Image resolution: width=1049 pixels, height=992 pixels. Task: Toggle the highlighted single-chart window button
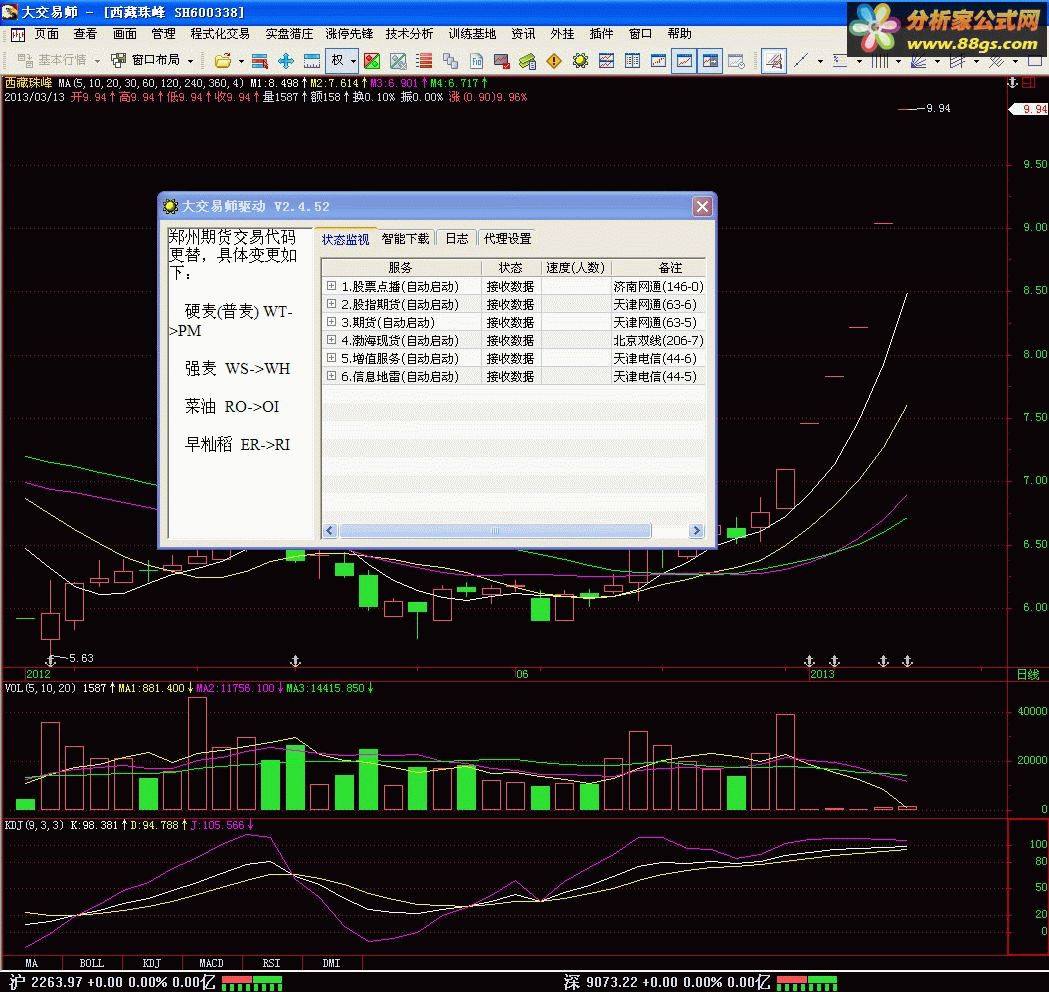click(x=684, y=61)
